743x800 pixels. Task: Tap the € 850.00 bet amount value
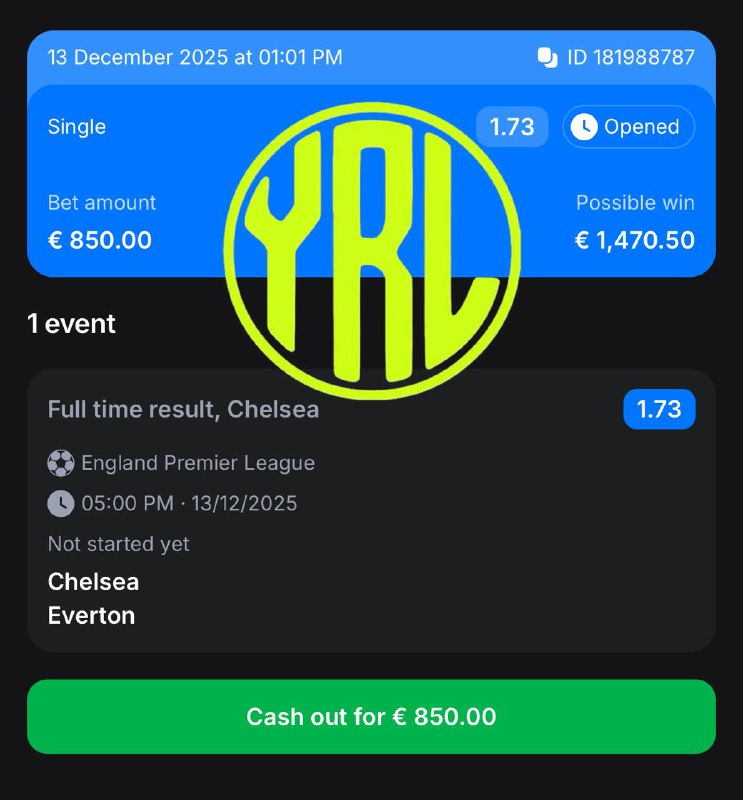100,240
